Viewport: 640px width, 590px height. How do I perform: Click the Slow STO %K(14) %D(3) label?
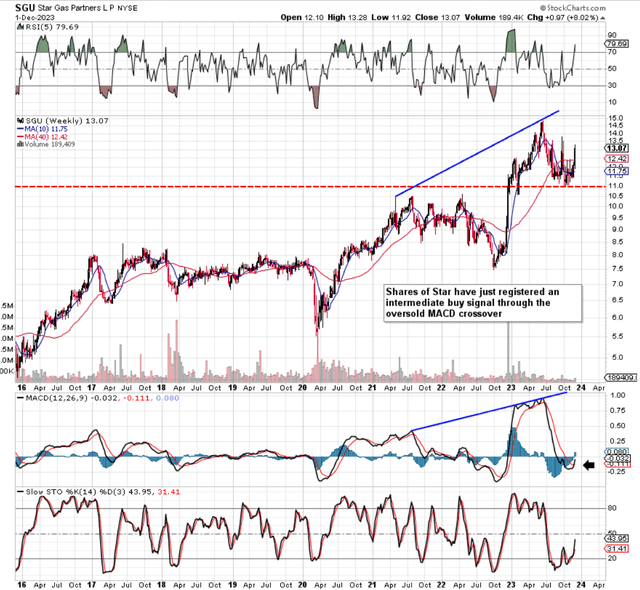[76, 492]
